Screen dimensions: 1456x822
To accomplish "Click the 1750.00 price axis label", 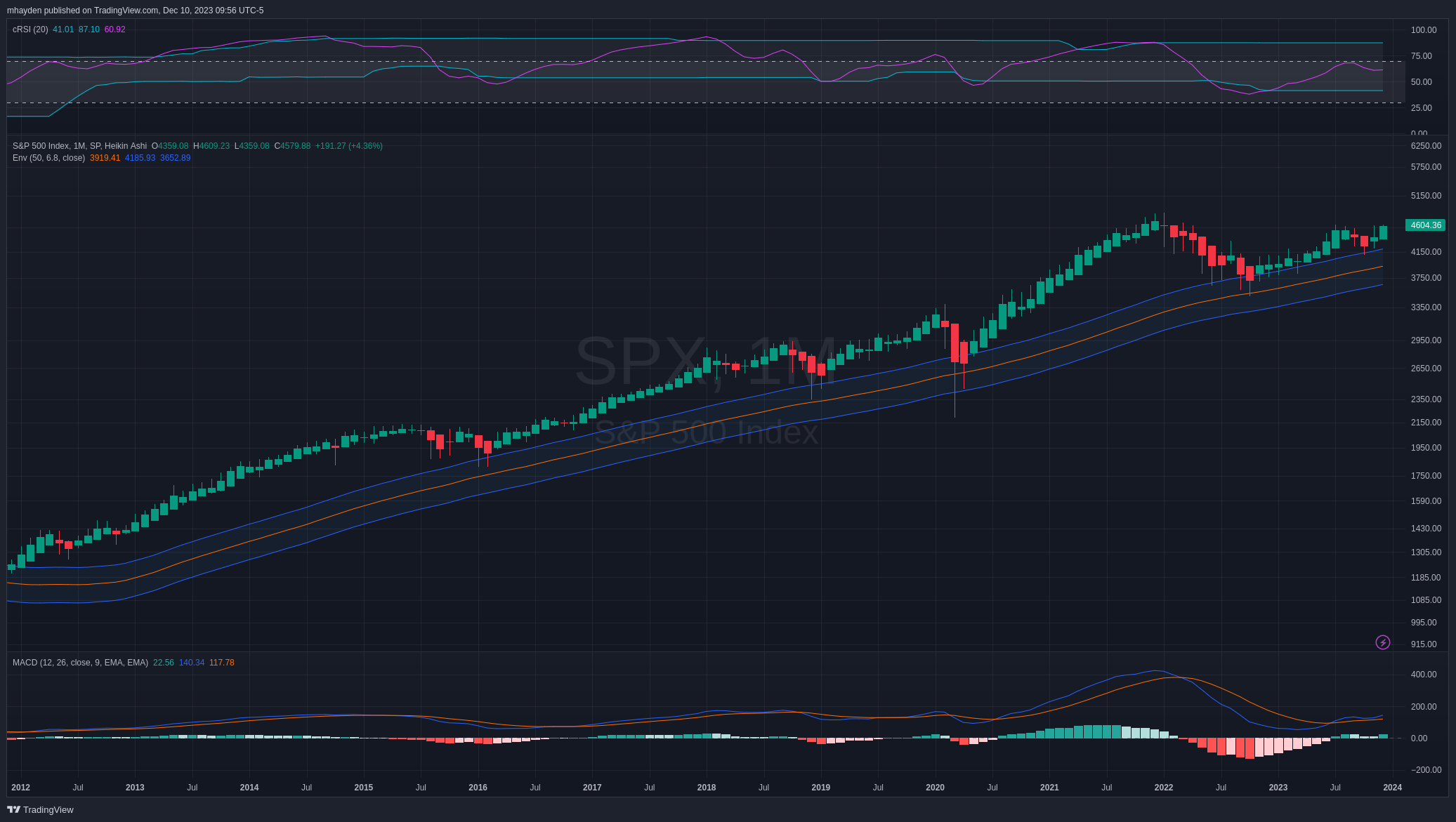I will [1426, 476].
